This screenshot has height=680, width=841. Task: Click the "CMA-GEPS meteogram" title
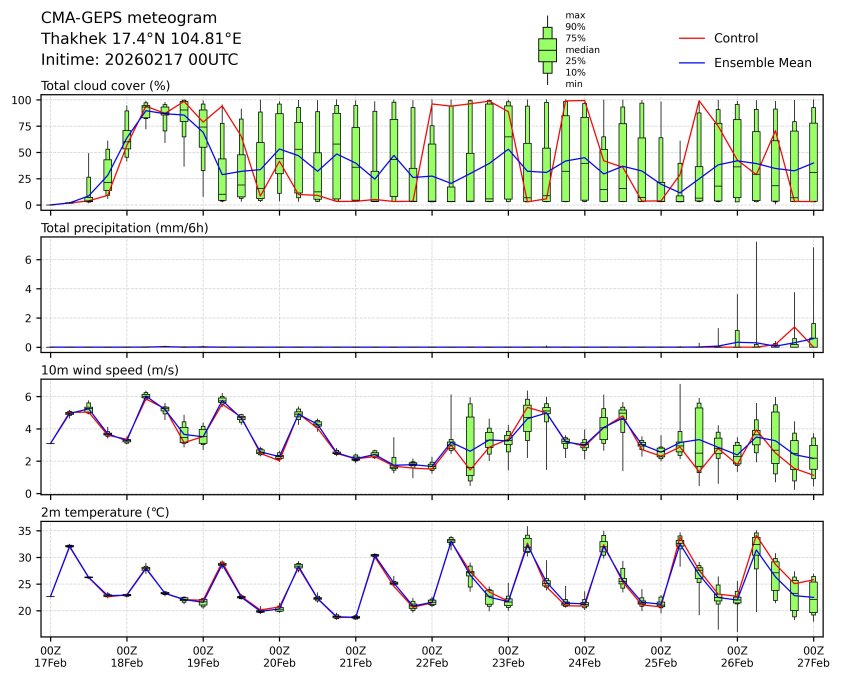[x=122, y=18]
